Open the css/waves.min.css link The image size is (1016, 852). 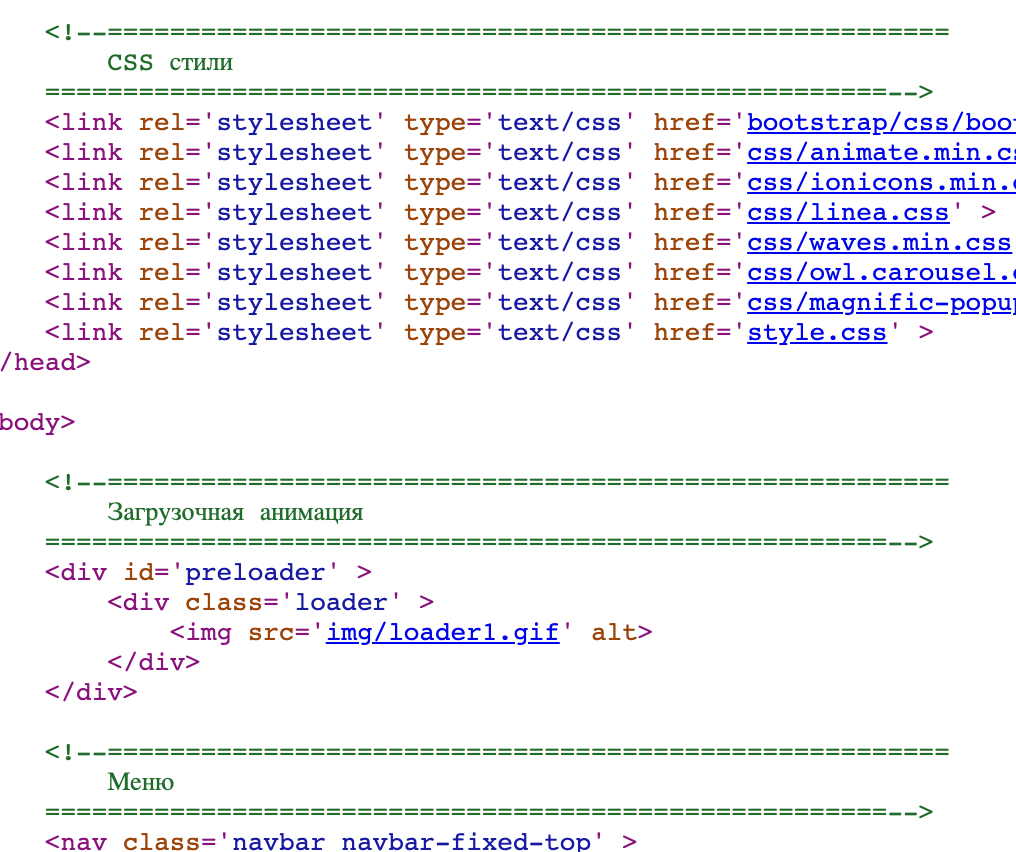click(879, 243)
